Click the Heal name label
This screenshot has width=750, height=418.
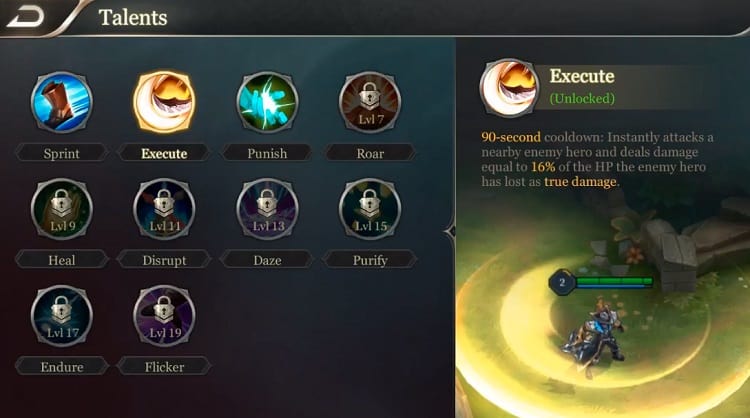coord(62,260)
